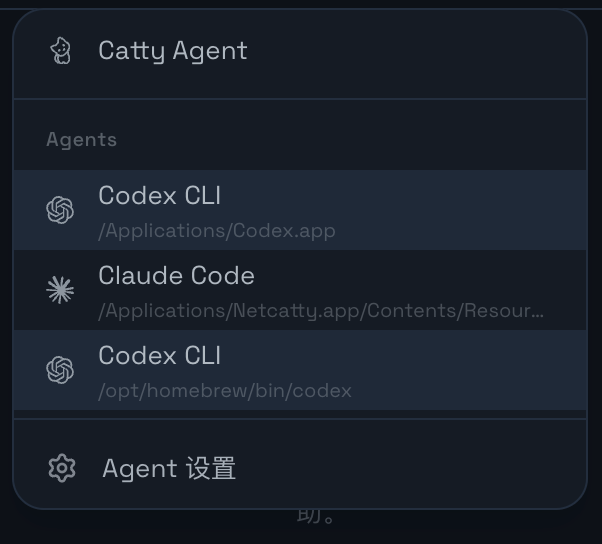Click the /Applications/Codex.app path text
Screen dimensions: 602x544
[216, 231]
